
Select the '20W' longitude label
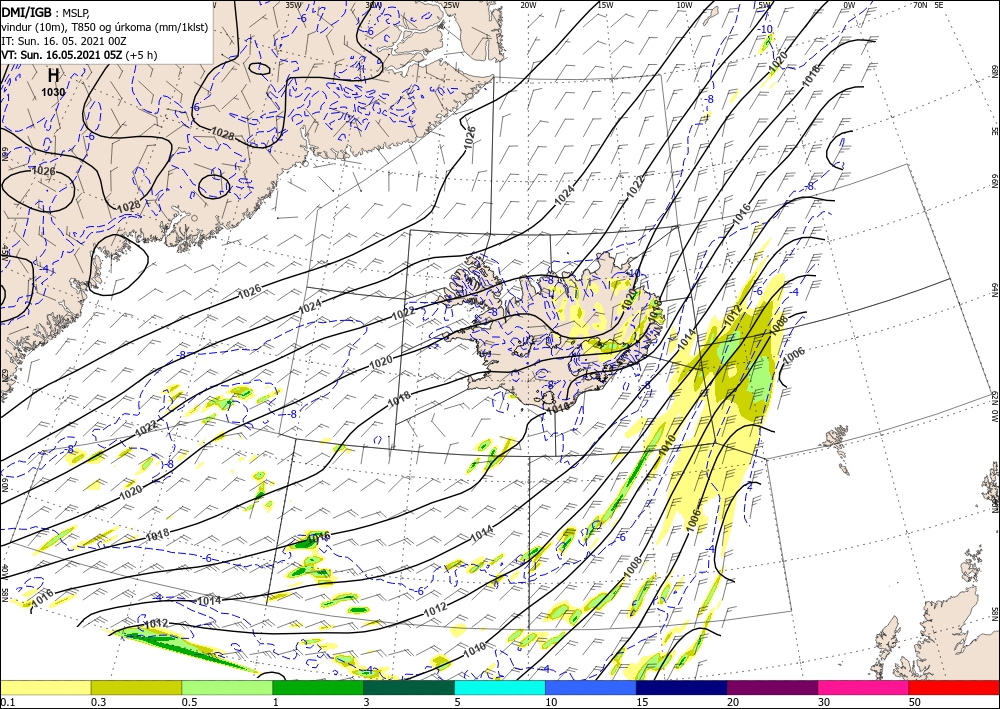tap(528, 5)
